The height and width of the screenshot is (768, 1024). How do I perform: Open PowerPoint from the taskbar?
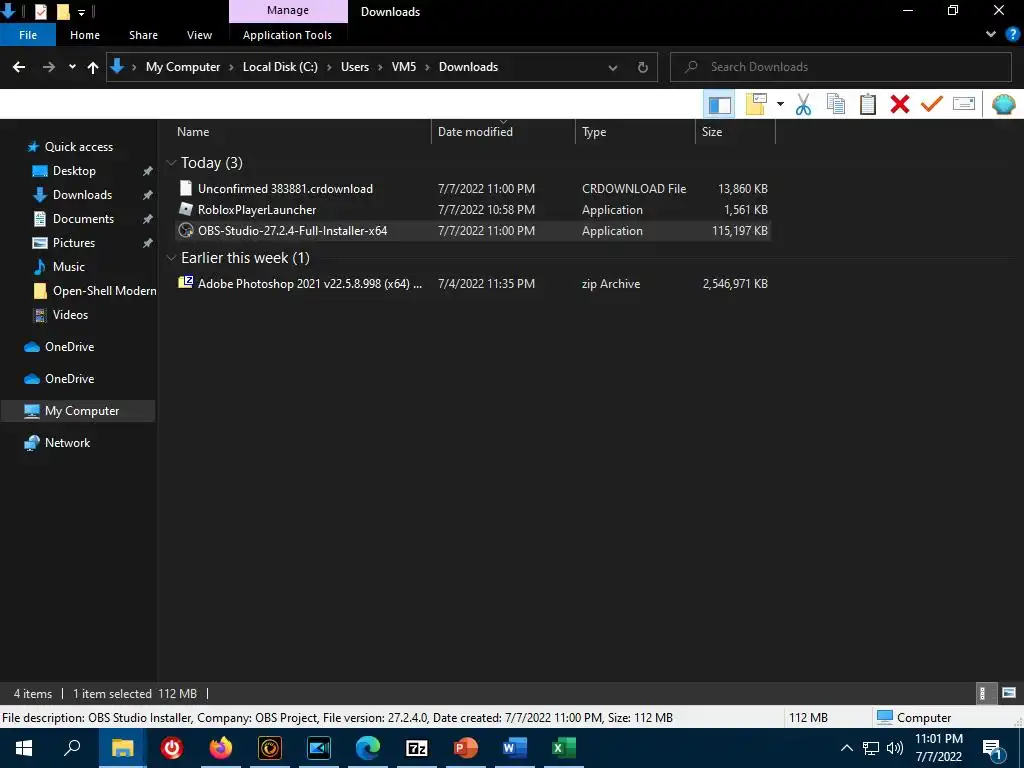[466, 748]
